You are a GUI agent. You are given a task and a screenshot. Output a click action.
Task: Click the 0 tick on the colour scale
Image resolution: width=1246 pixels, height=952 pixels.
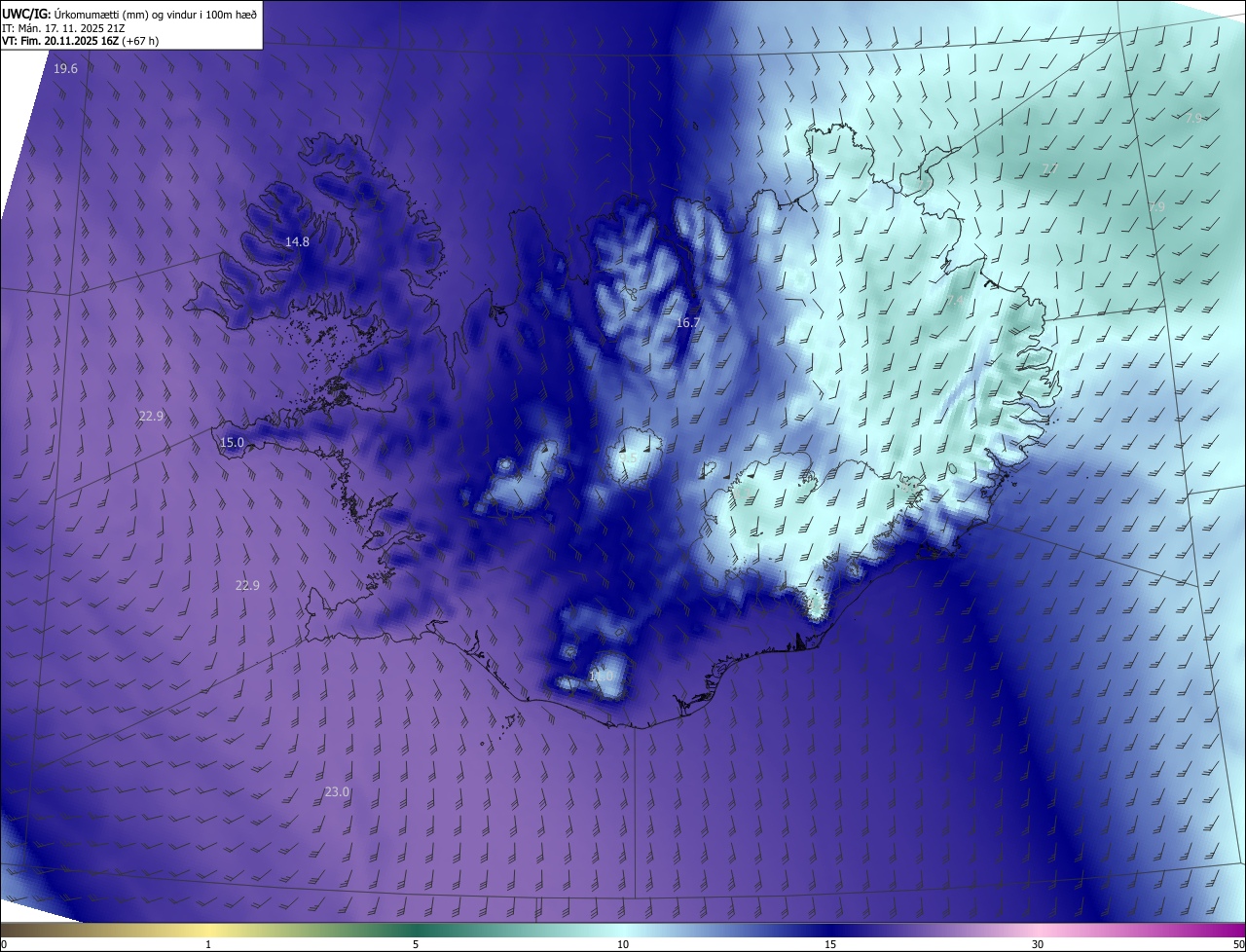(4, 944)
